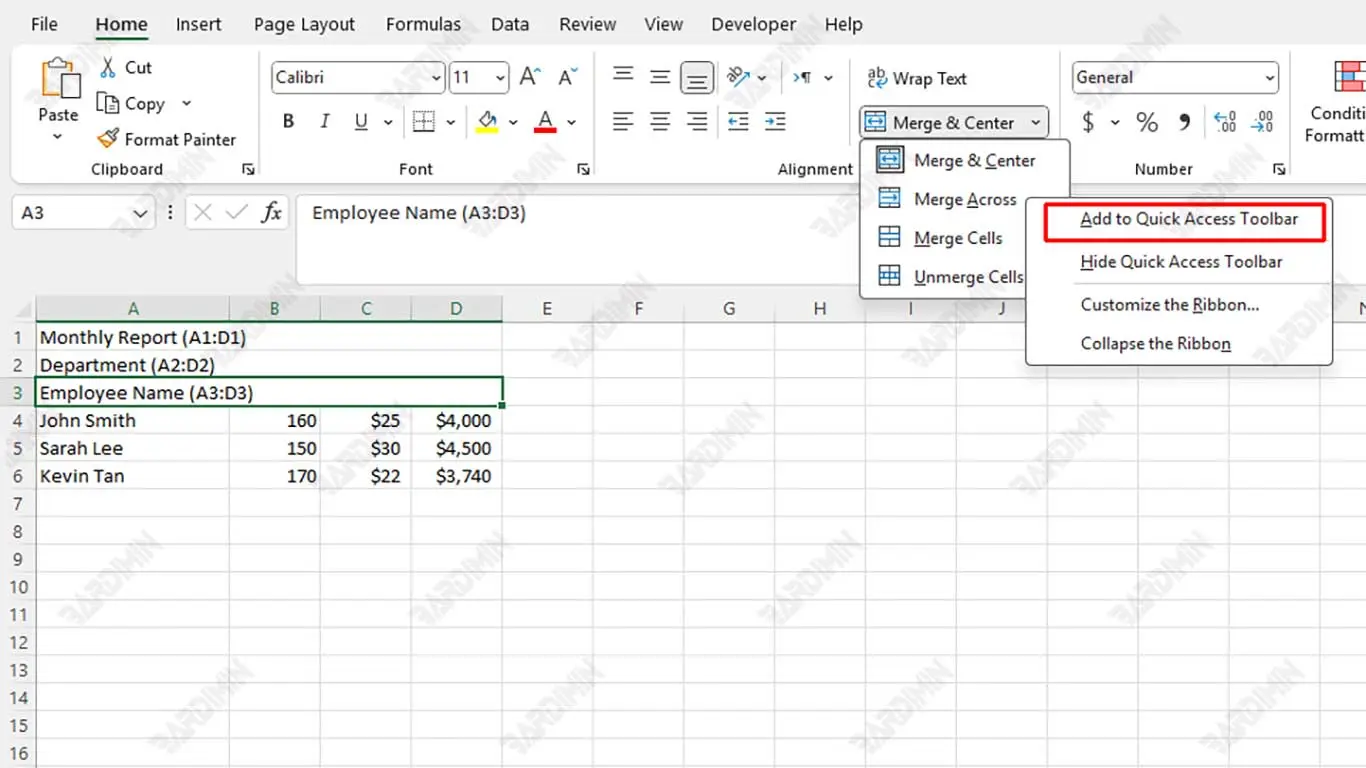1366x768 pixels.
Task: Select cell A4 containing John Smith
Action: (x=132, y=421)
